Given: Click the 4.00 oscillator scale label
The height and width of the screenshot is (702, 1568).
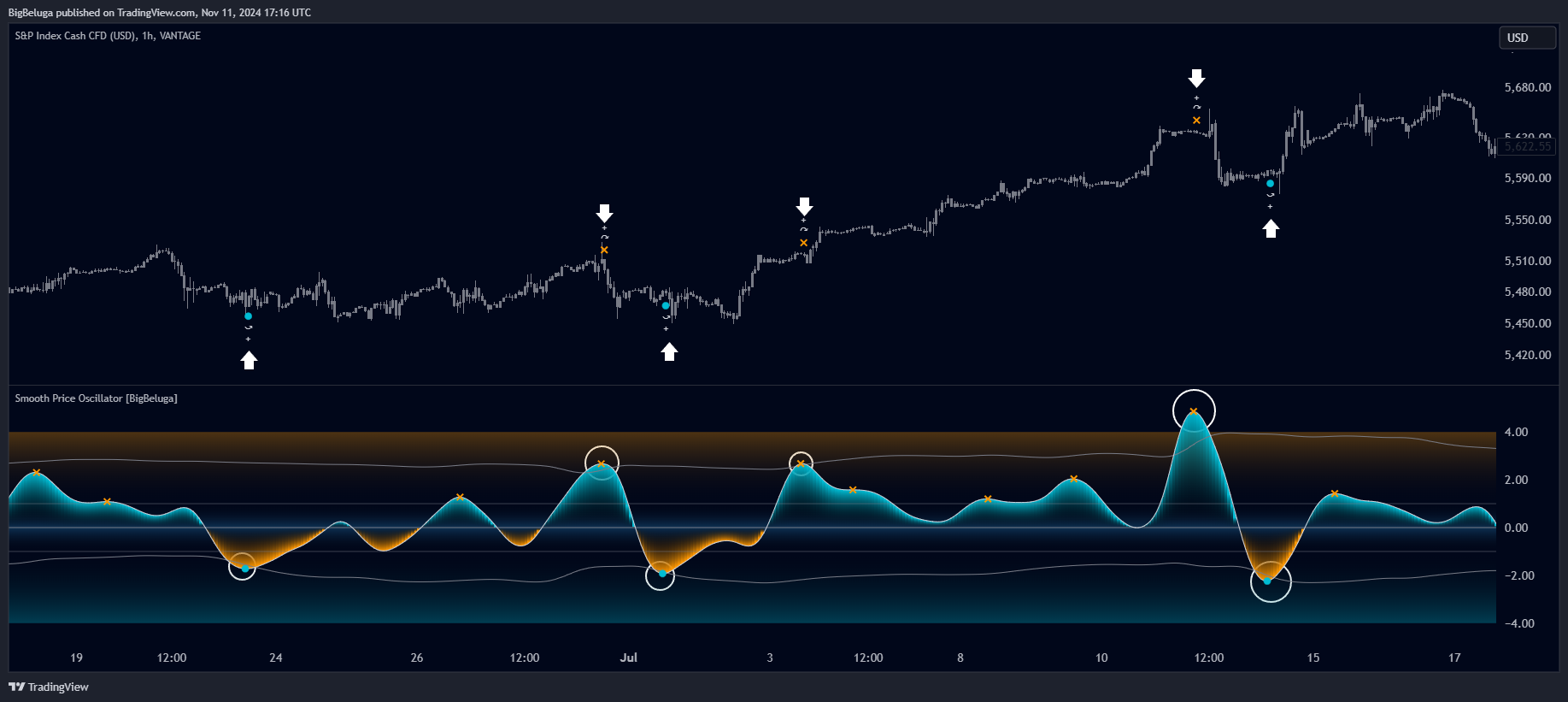Looking at the screenshot, I should point(1516,432).
